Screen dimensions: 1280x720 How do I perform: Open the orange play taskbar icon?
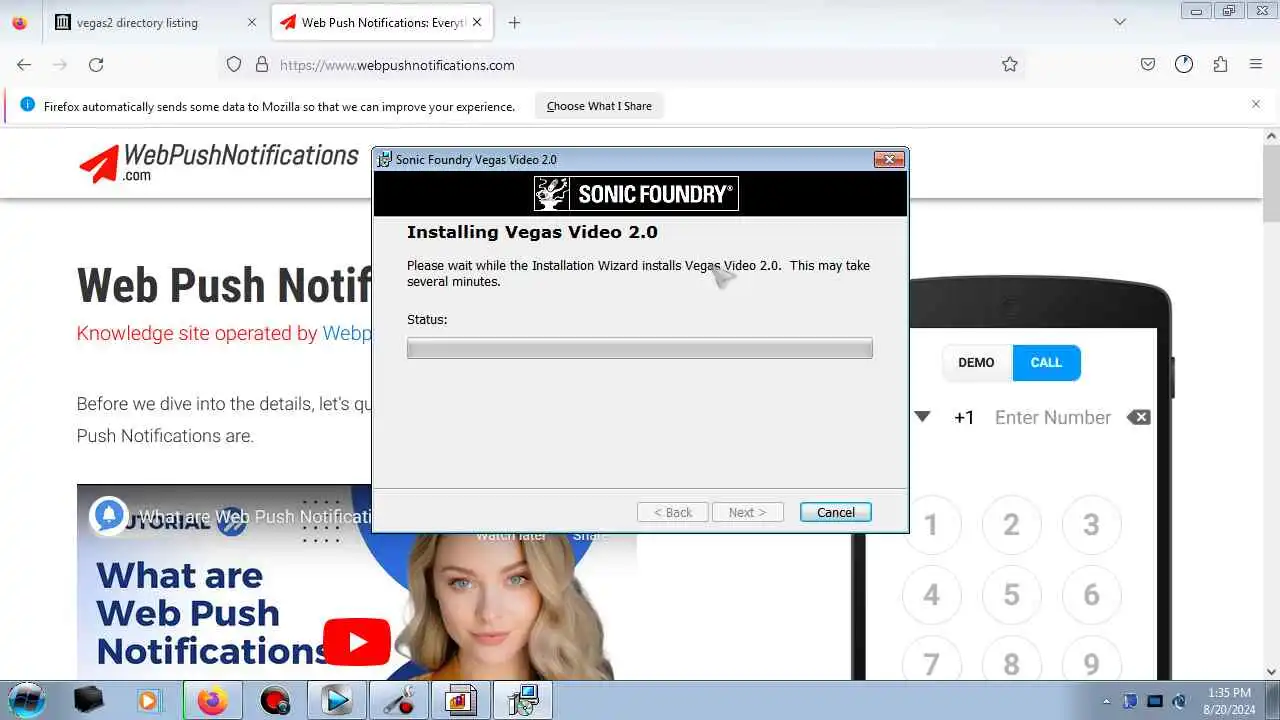(150, 700)
